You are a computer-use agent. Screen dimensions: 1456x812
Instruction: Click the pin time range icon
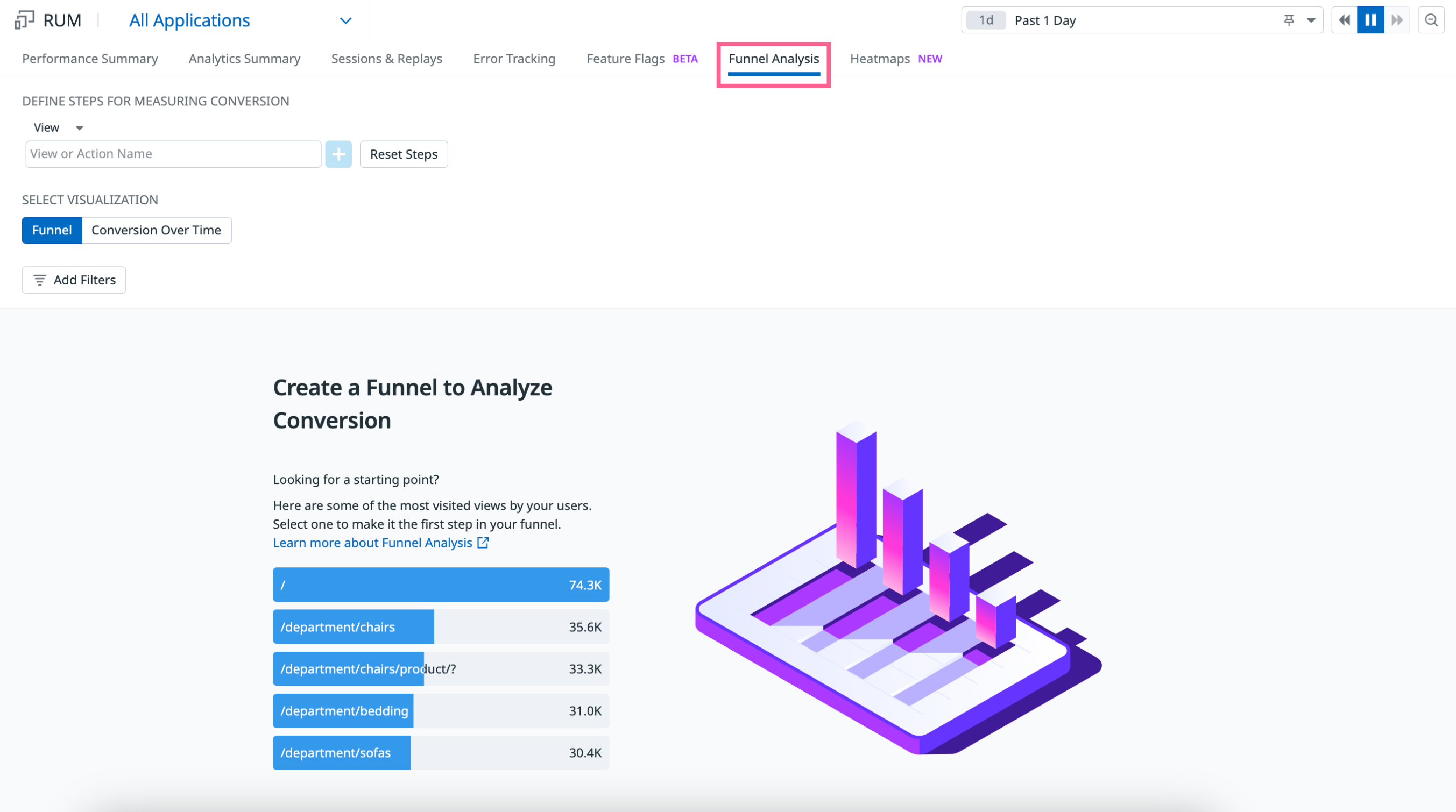click(1289, 20)
